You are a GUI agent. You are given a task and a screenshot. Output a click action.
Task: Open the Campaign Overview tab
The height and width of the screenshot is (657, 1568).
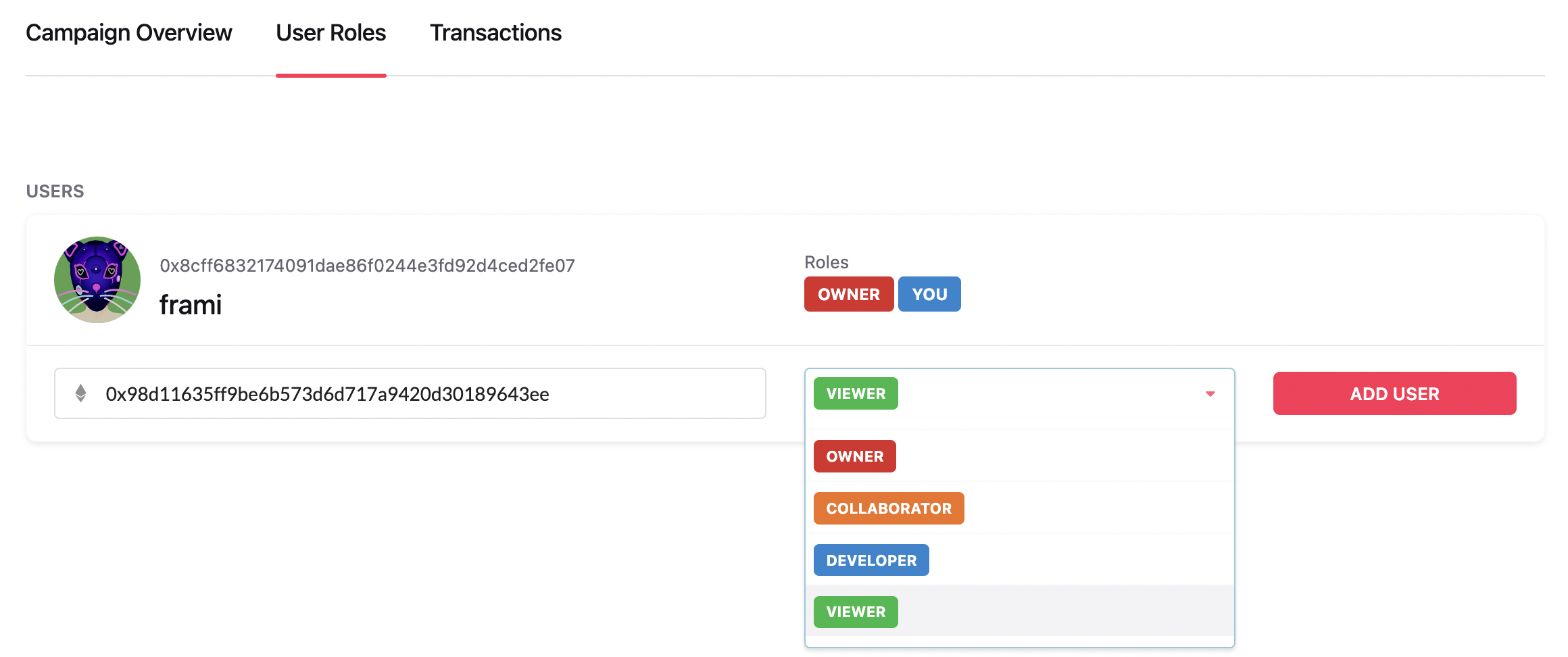tap(128, 32)
